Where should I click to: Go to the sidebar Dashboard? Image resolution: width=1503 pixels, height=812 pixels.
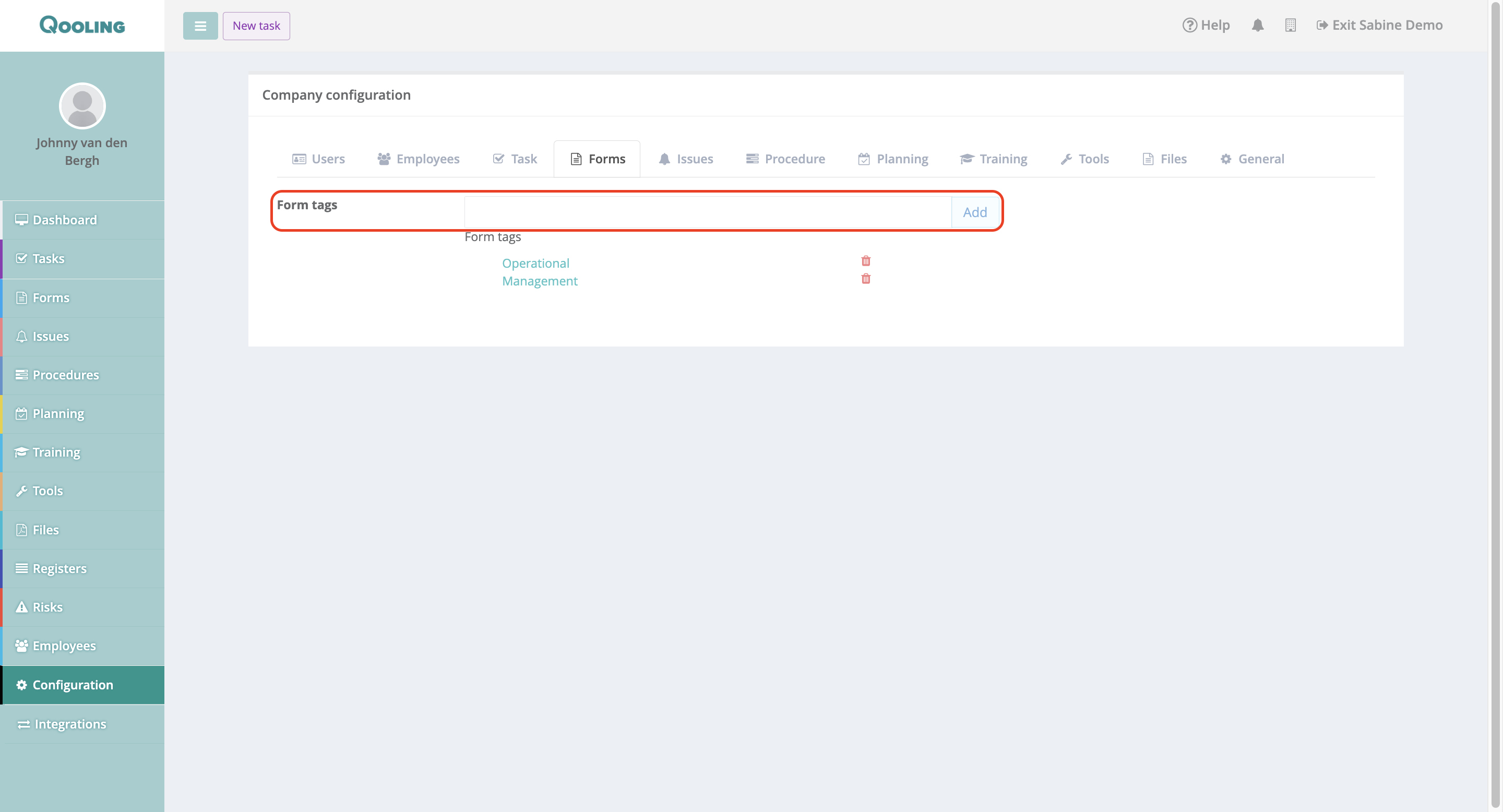[x=64, y=220]
